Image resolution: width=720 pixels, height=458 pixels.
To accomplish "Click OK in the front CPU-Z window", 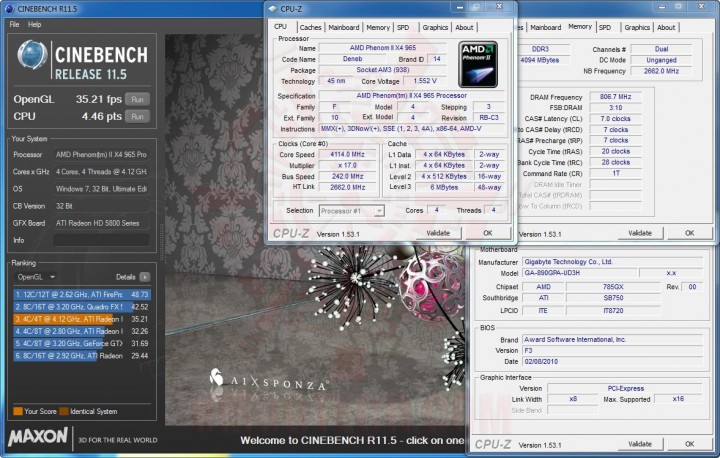I will (x=488, y=233).
